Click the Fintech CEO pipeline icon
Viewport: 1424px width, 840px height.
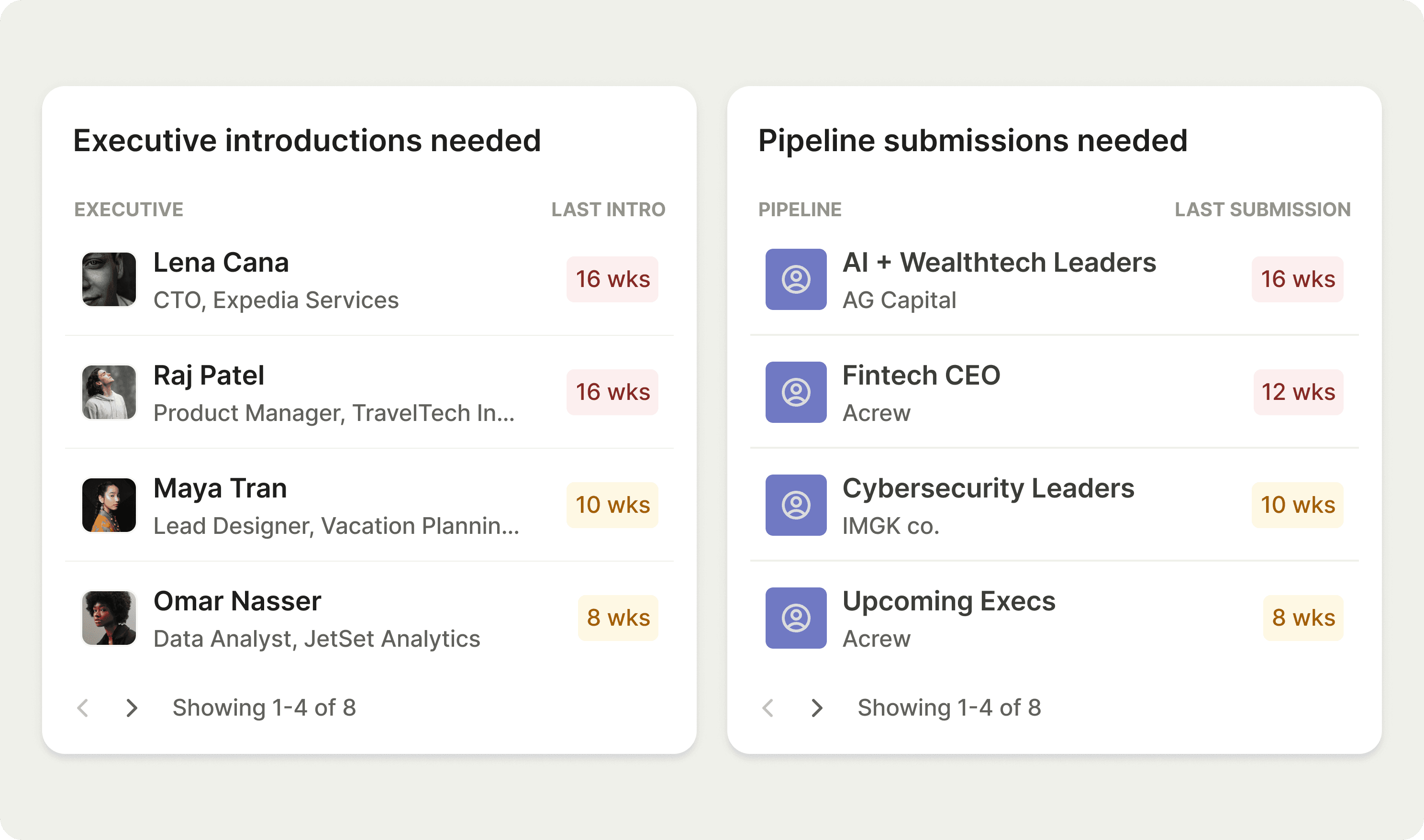796,392
